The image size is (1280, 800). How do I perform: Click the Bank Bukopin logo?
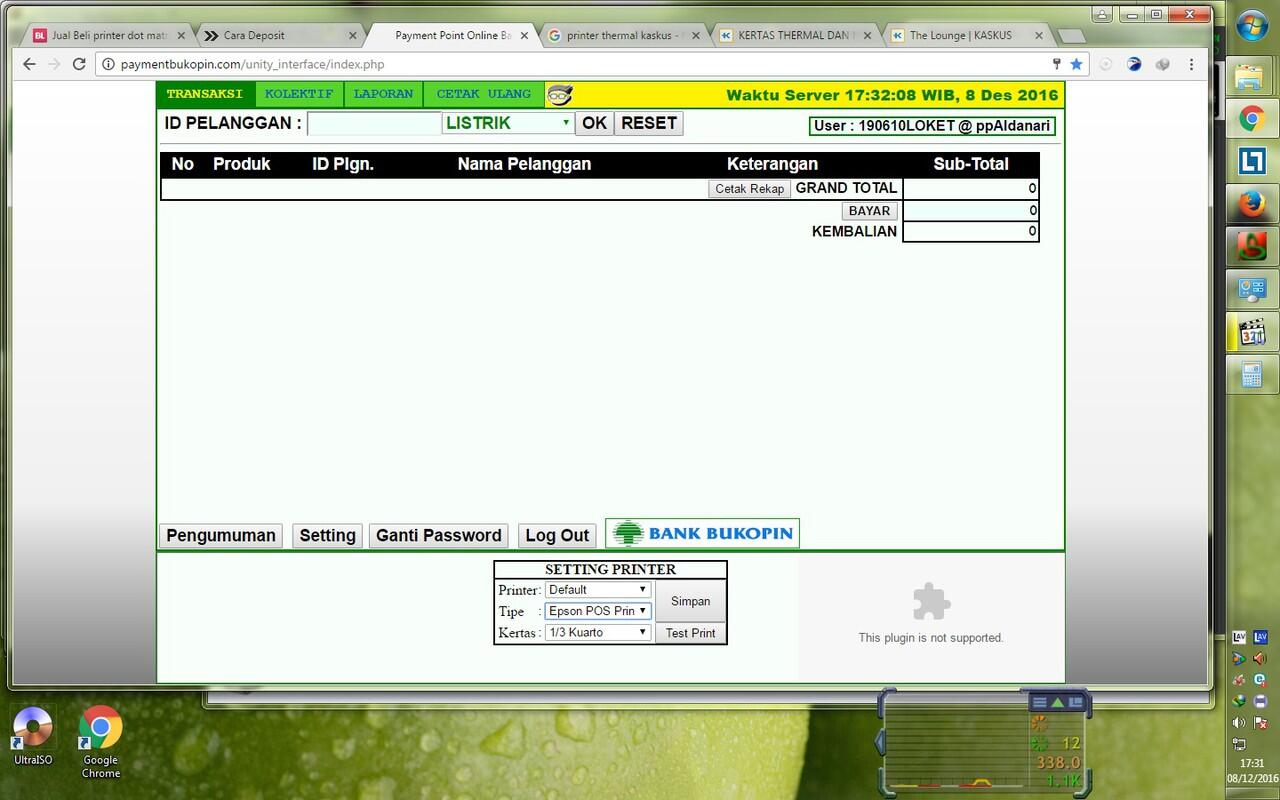click(702, 533)
